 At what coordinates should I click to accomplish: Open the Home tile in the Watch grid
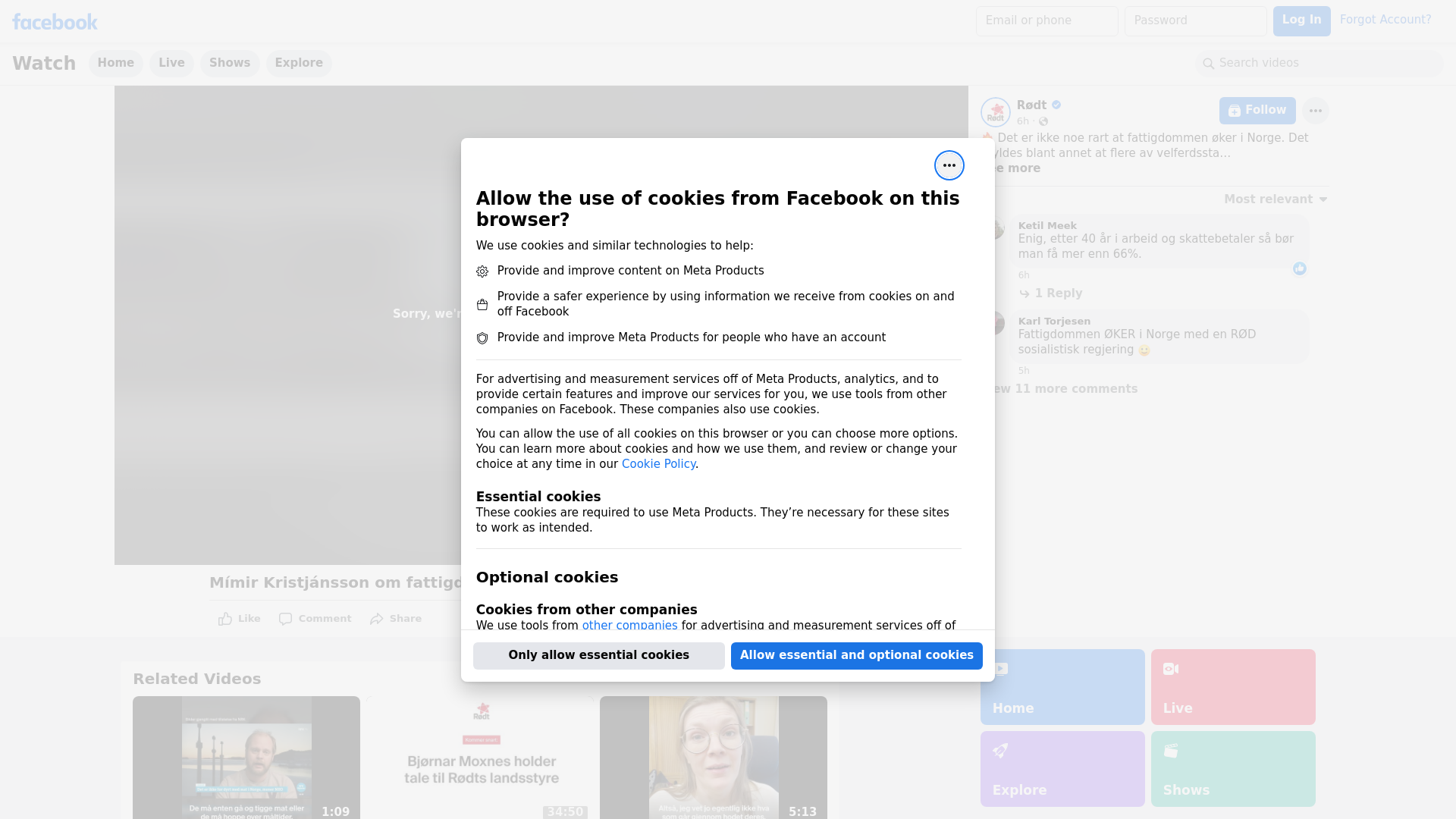[1062, 687]
